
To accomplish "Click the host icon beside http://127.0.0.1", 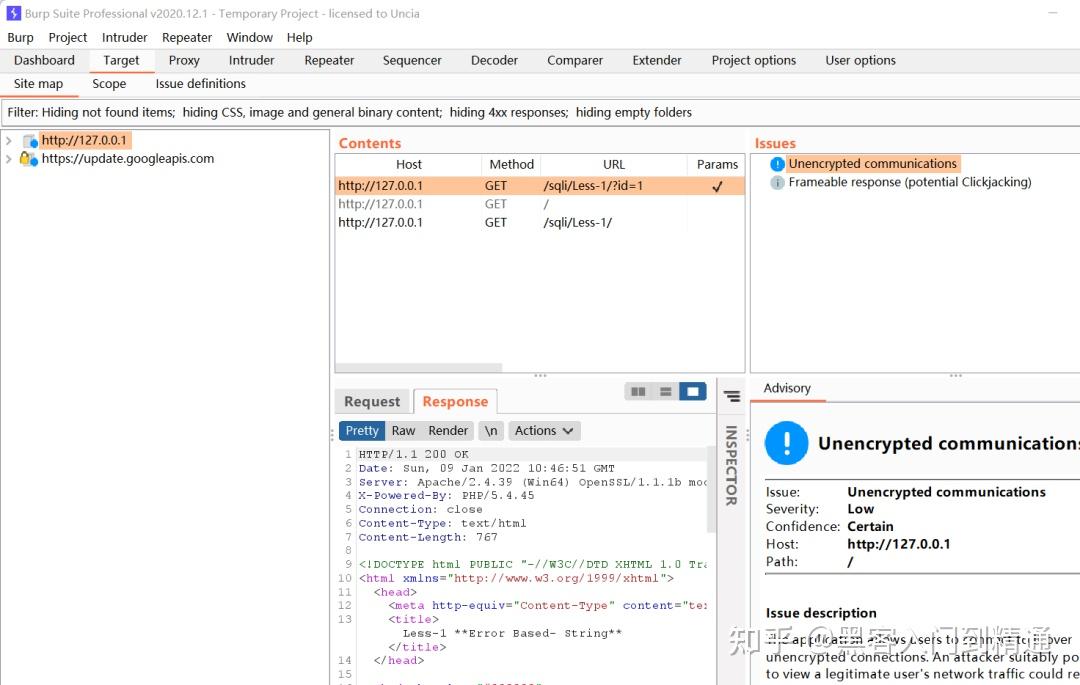I will (x=30, y=141).
